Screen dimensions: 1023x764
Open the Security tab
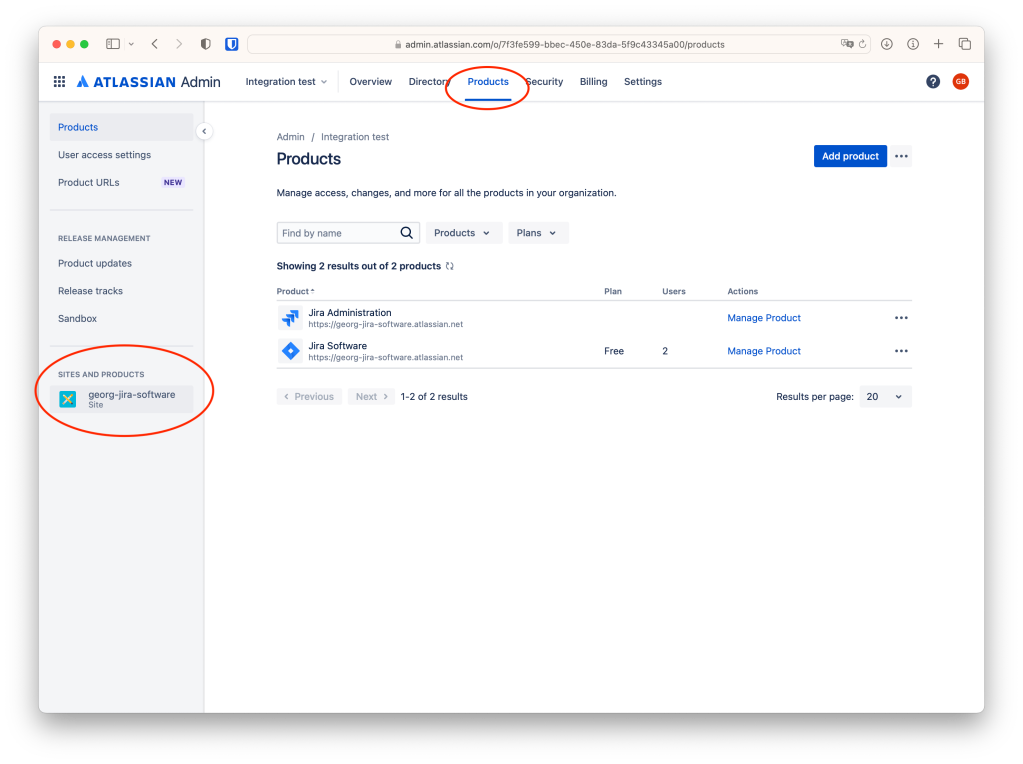pos(545,82)
